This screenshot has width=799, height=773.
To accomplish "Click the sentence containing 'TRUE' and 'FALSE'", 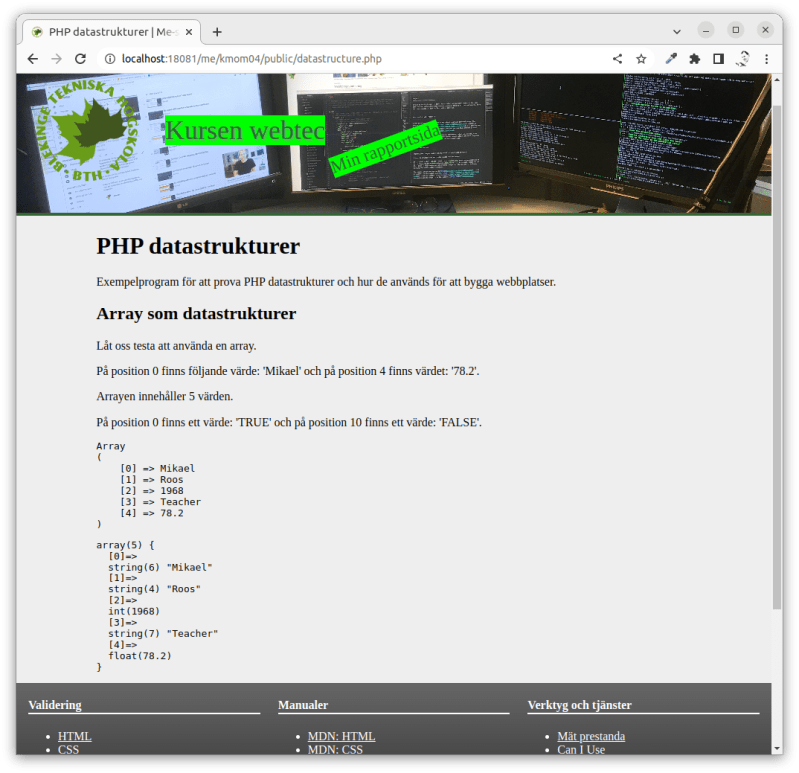I will (289, 422).
